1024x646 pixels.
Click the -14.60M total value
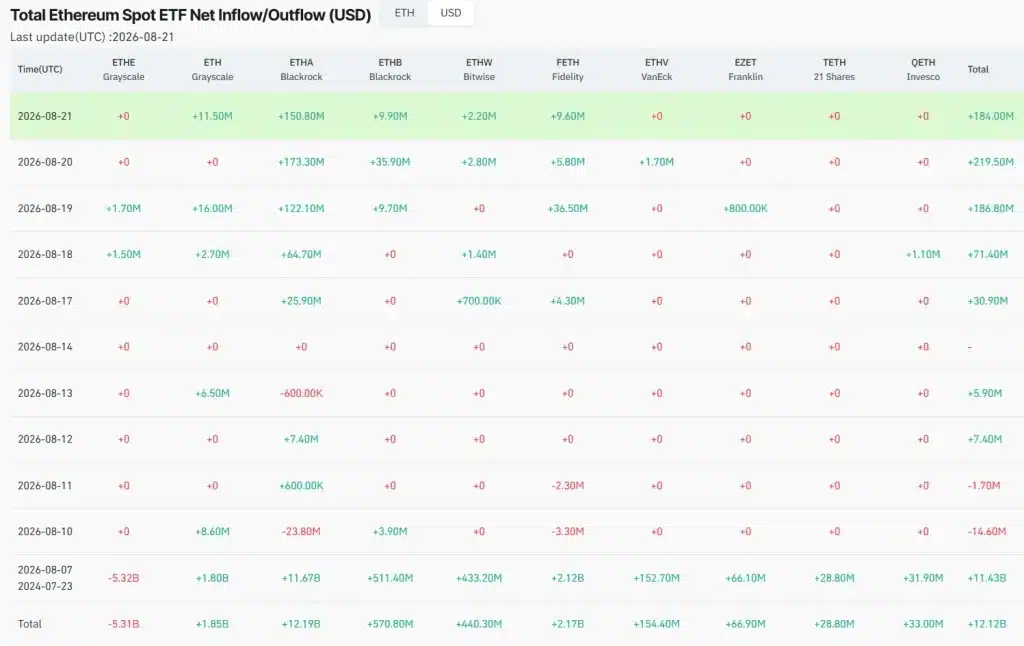coord(987,531)
